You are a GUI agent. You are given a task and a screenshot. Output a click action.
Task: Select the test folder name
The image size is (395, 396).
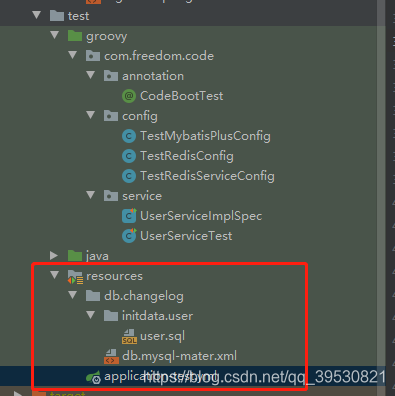coord(78,16)
